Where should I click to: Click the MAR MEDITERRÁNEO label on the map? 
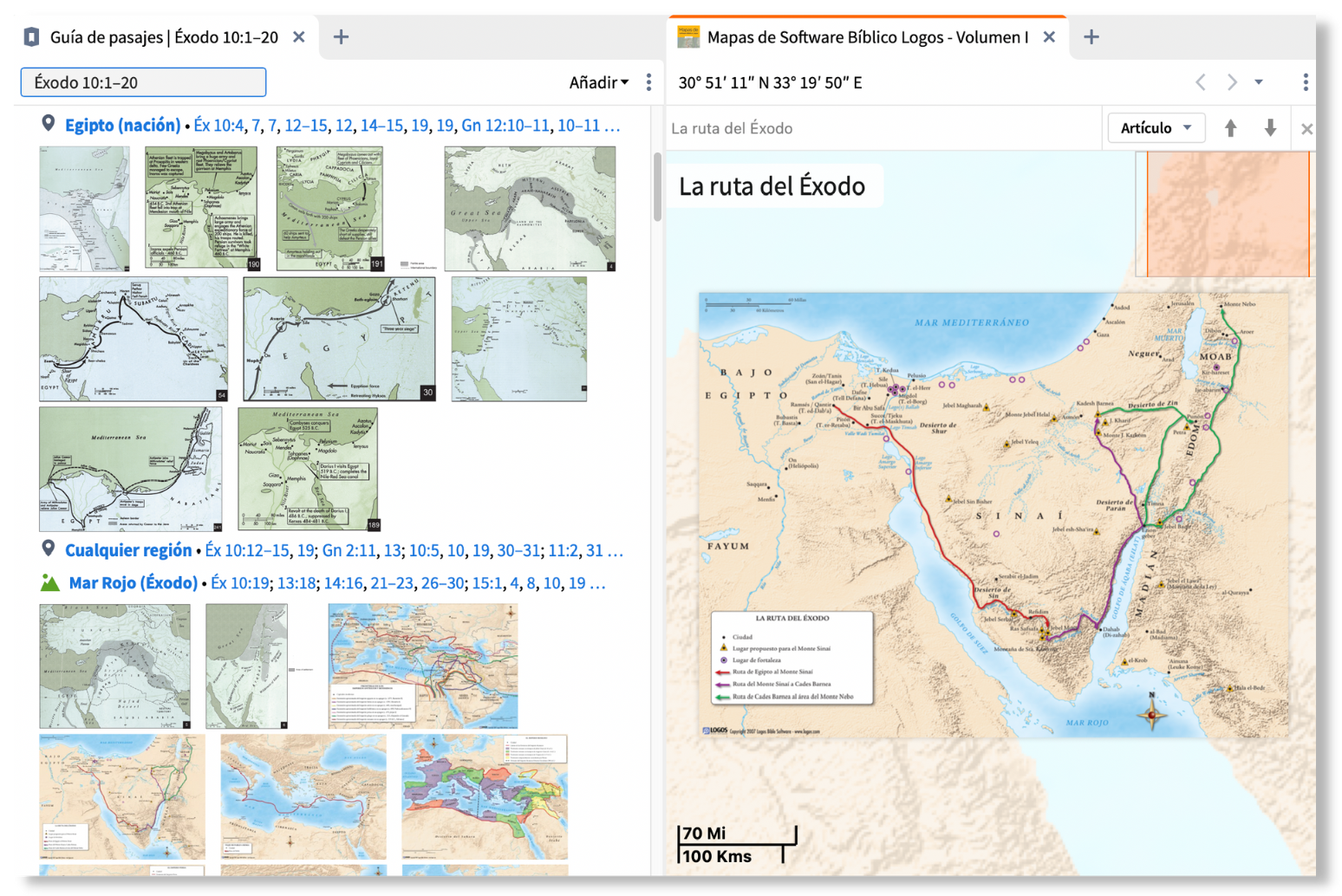972,322
